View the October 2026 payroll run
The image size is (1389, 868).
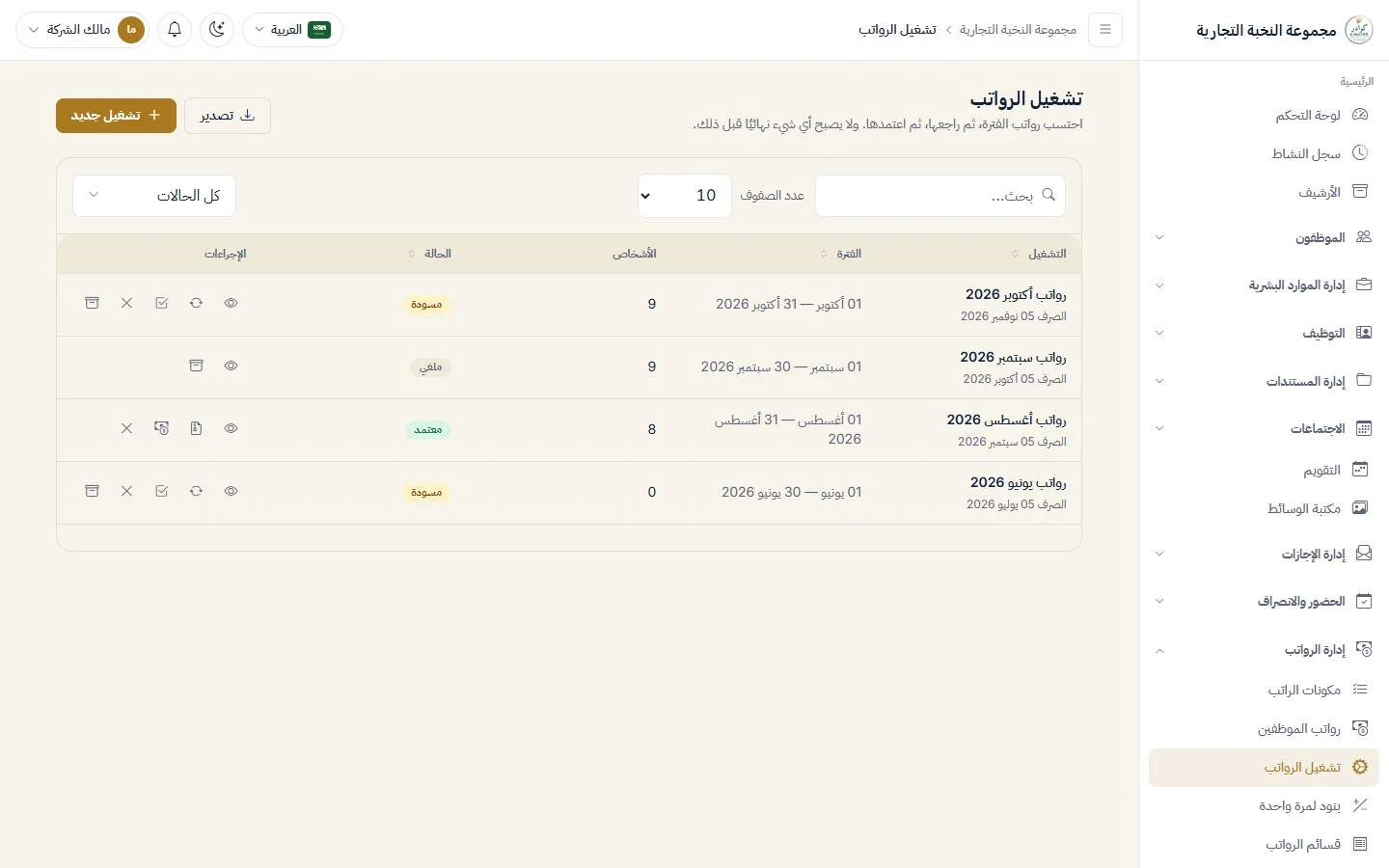click(x=231, y=303)
